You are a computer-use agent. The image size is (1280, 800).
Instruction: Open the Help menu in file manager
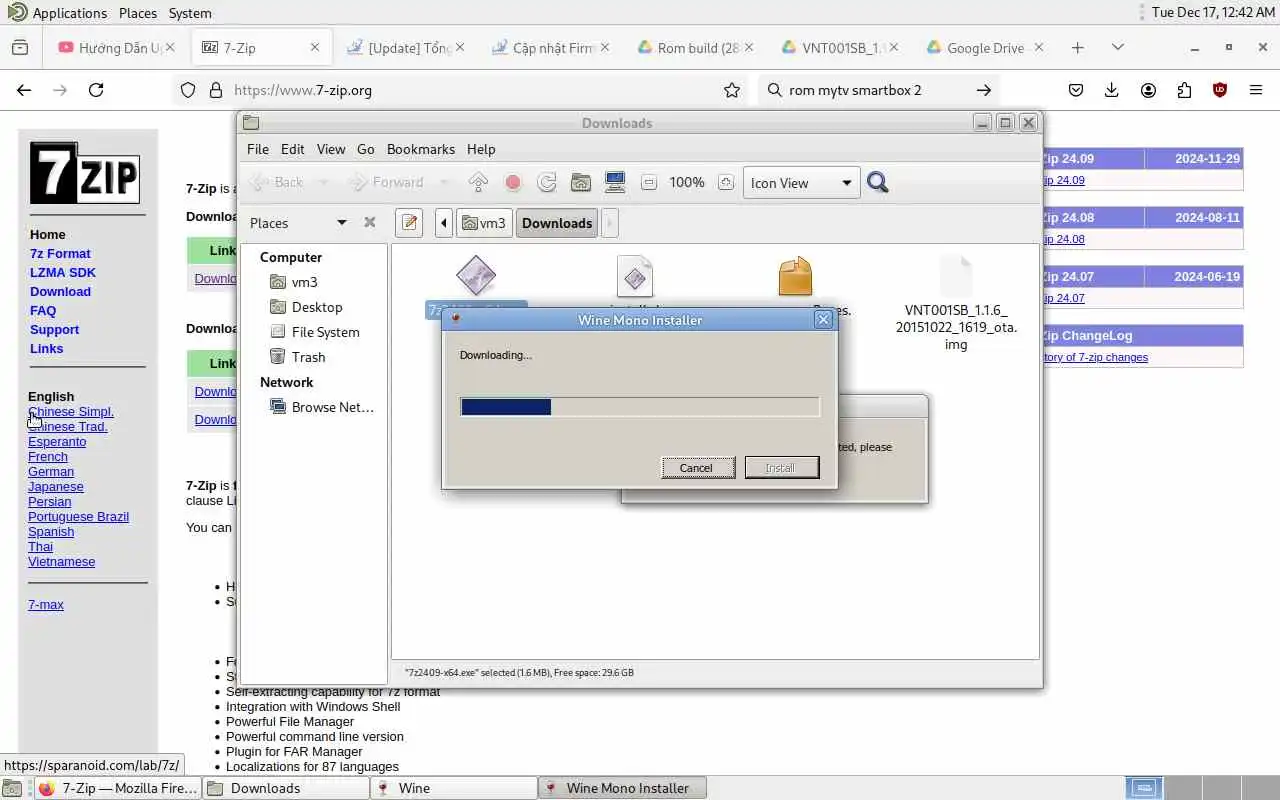point(481,149)
